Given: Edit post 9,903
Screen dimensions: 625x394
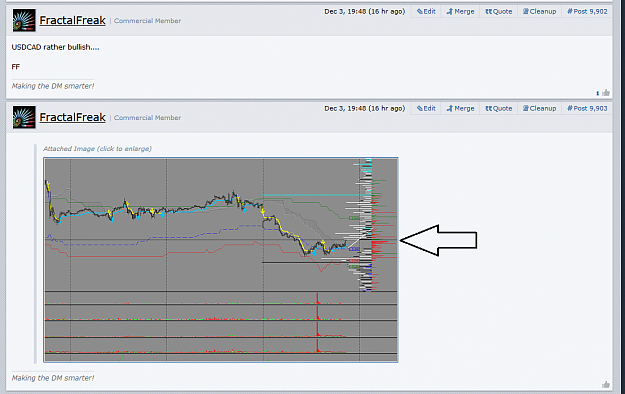Looking at the screenshot, I should pos(426,108).
